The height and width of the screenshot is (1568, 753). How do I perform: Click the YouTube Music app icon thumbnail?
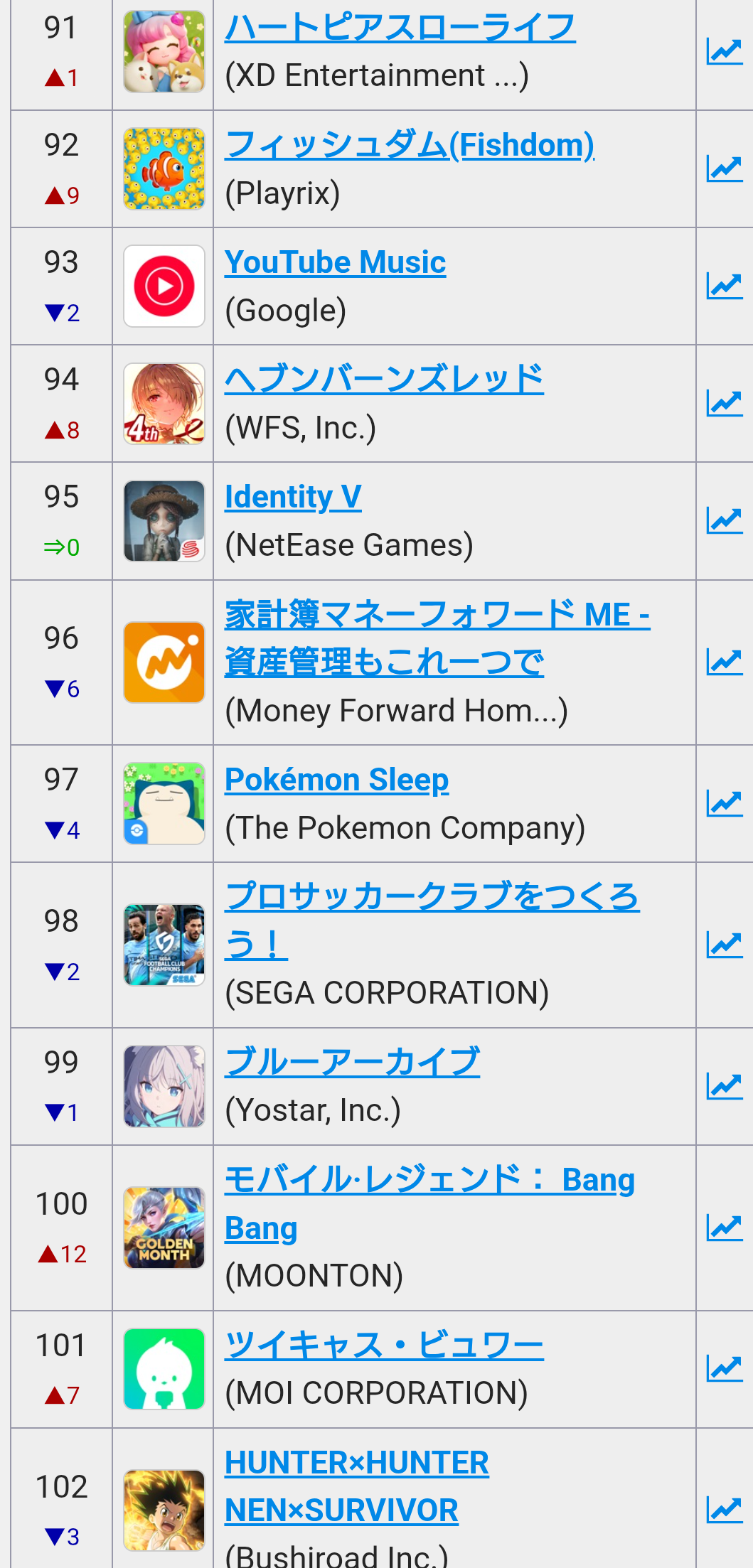coord(164,286)
